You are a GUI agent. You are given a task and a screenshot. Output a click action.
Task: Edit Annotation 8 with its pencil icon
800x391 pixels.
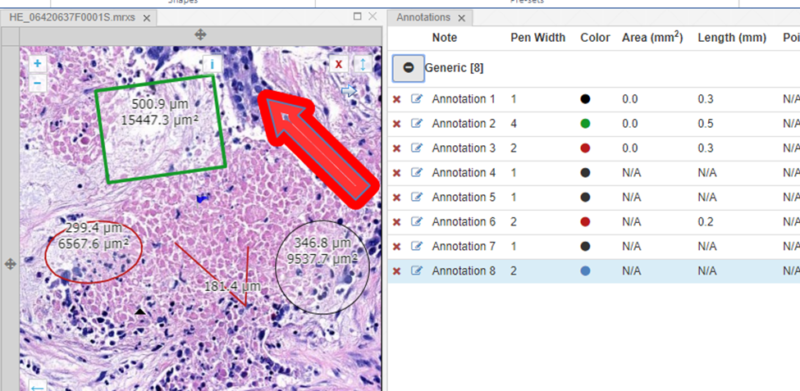[x=417, y=271]
